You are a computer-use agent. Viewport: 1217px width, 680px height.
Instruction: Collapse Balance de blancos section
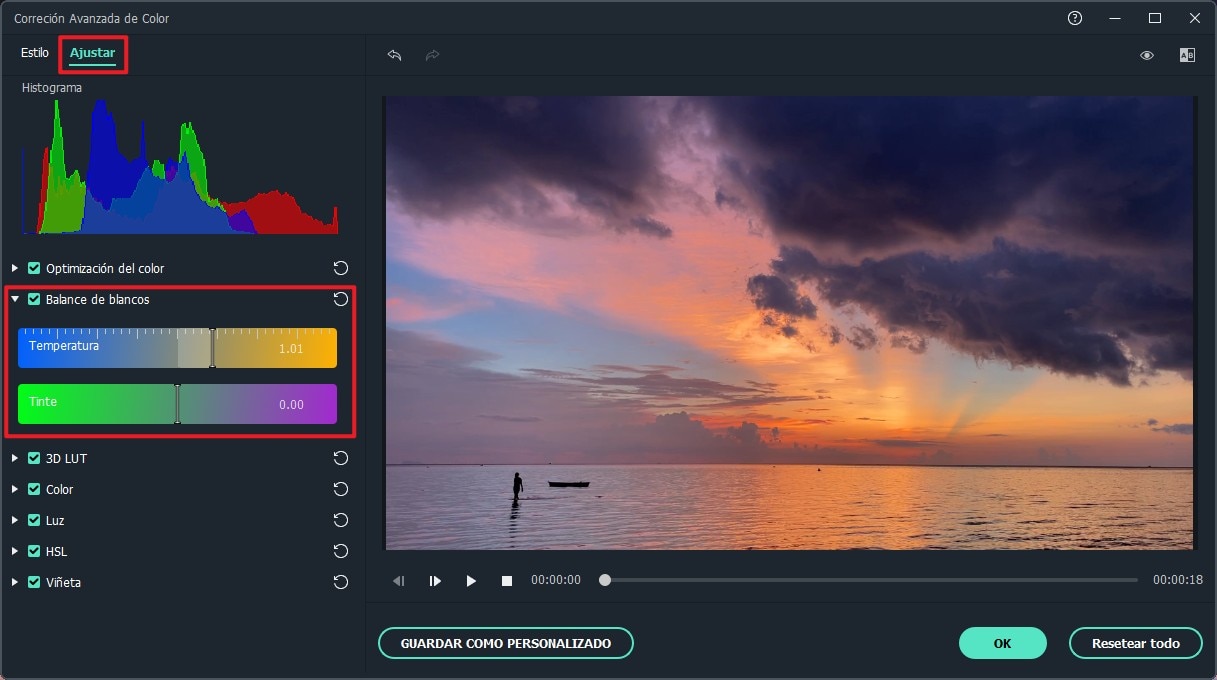pos(15,299)
